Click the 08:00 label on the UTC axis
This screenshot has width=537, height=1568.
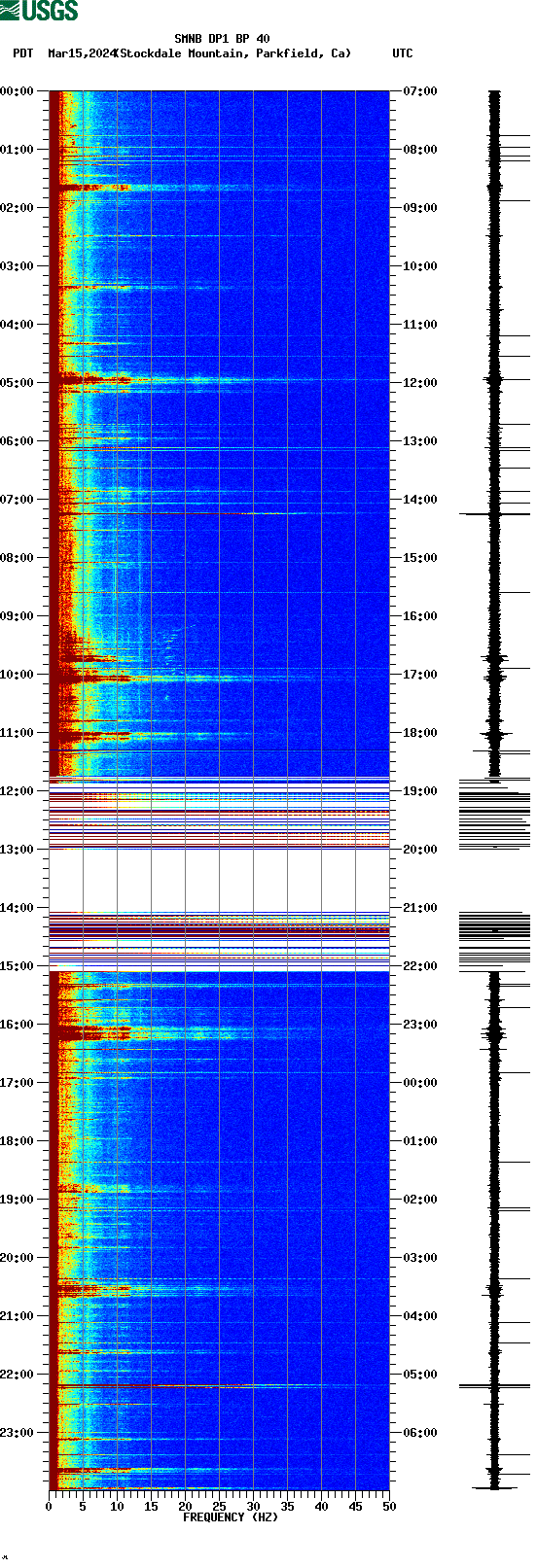pos(420,150)
